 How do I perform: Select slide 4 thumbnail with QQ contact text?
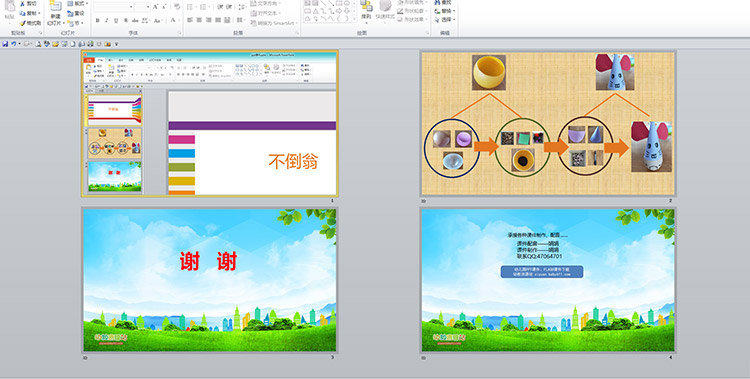point(548,280)
